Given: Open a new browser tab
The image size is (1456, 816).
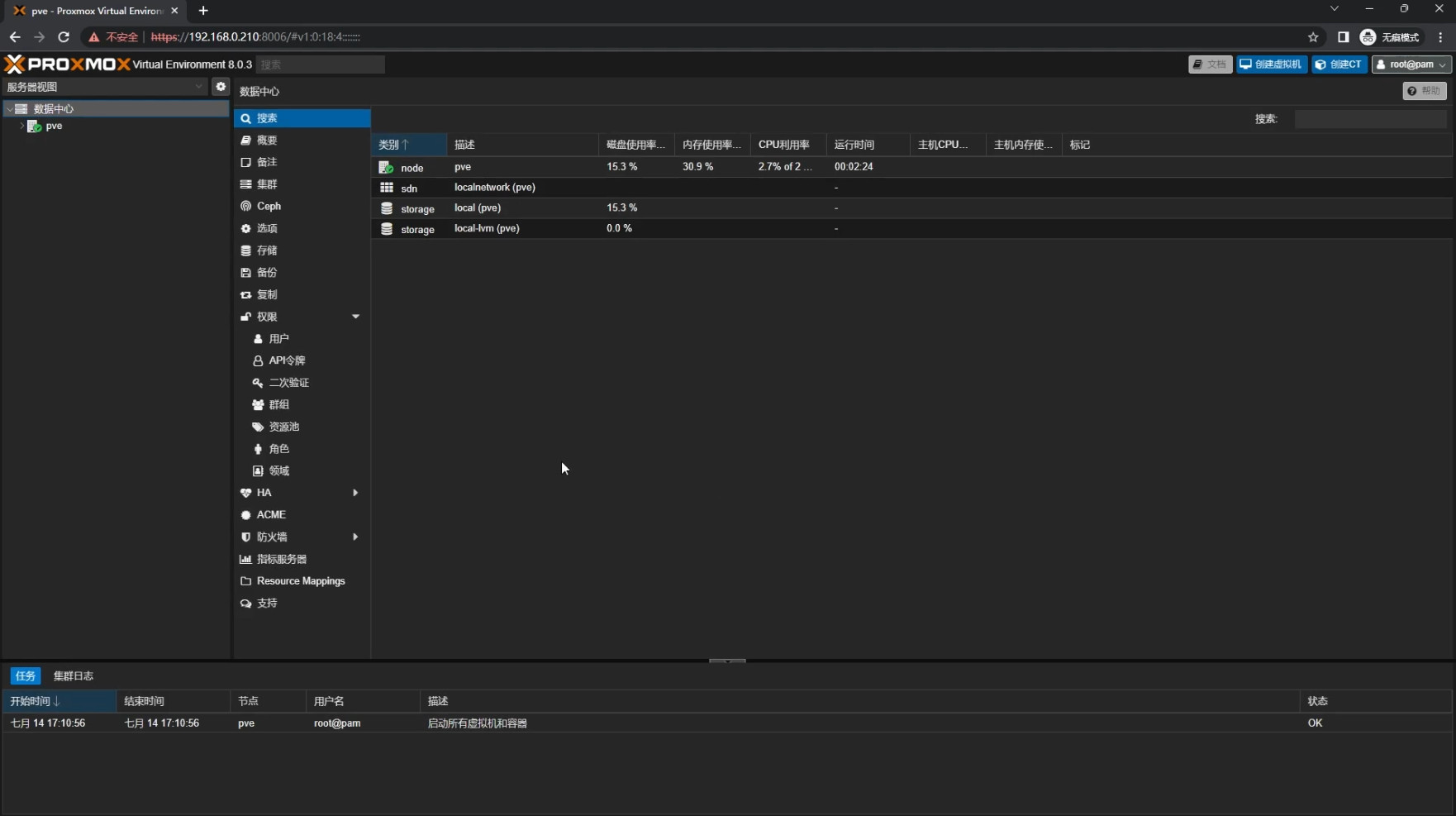Looking at the screenshot, I should [x=203, y=11].
